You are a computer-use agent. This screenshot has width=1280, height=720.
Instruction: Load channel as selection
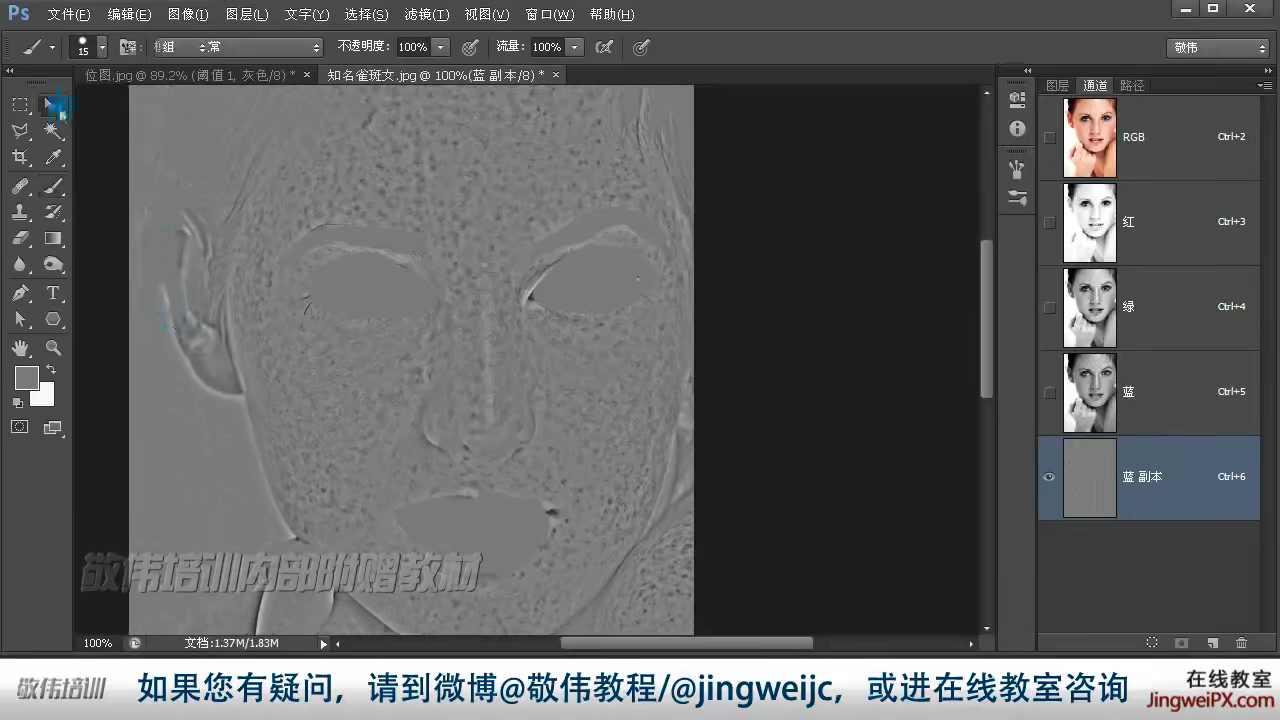pyautogui.click(x=1152, y=643)
